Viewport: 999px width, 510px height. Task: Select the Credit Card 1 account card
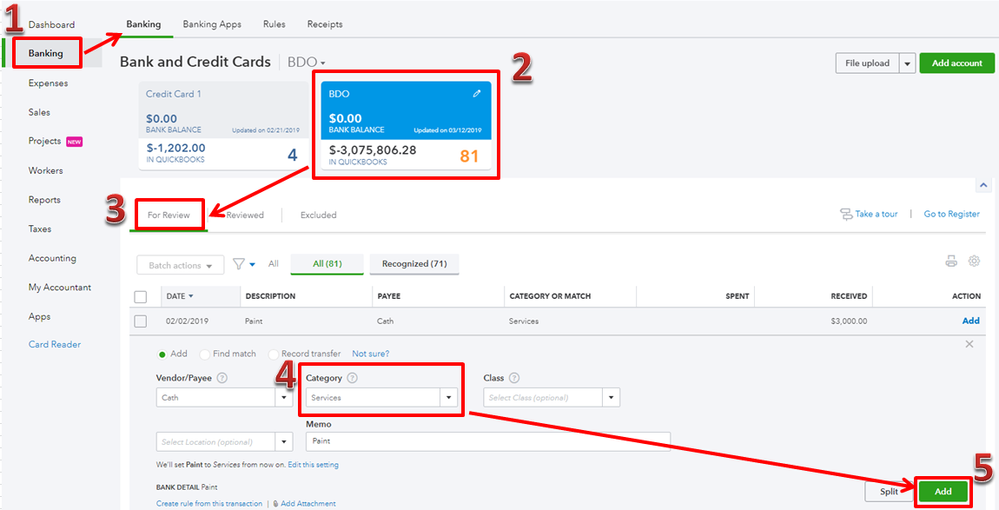click(224, 125)
